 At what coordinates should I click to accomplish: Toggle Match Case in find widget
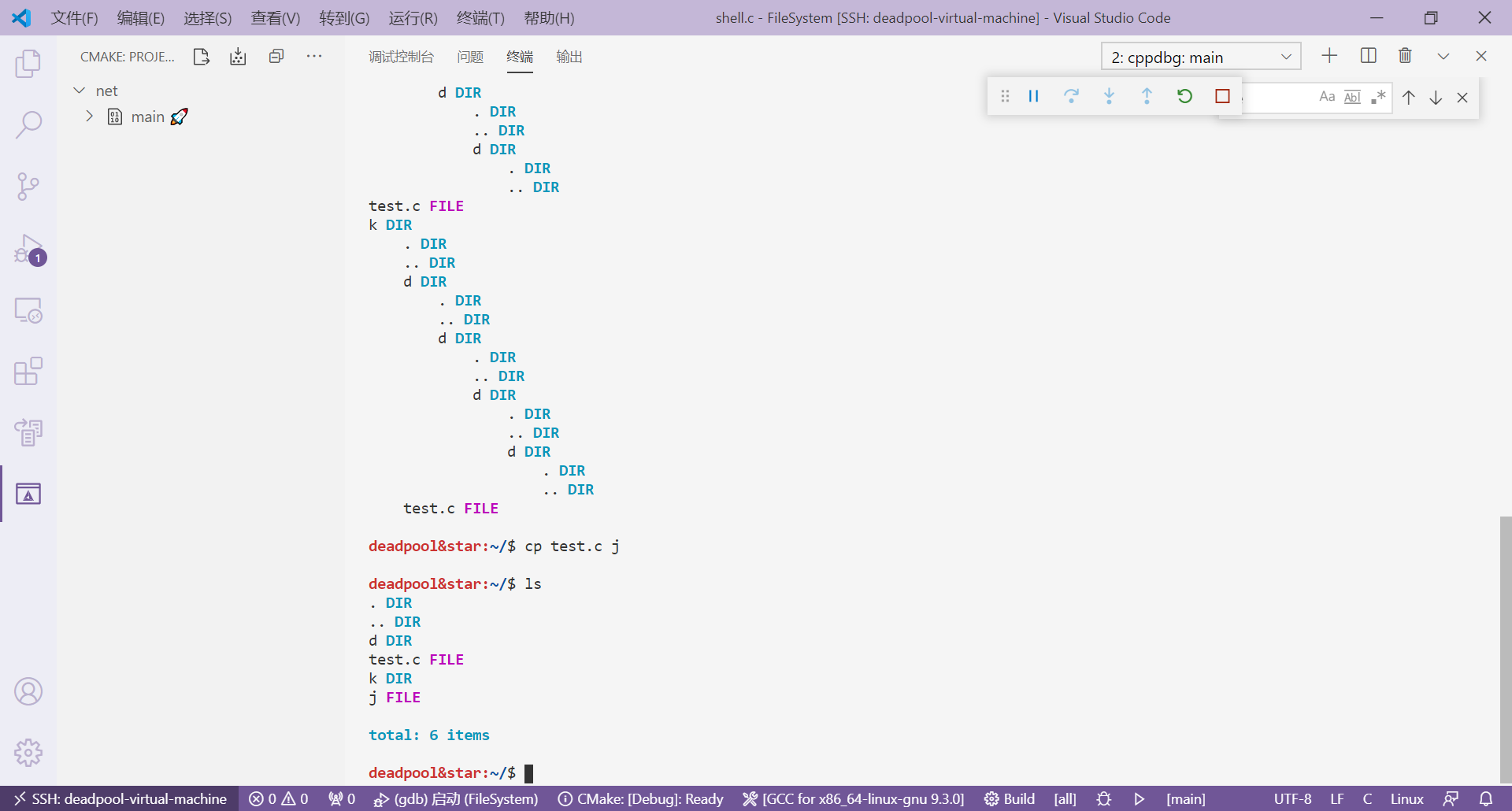1327,97
